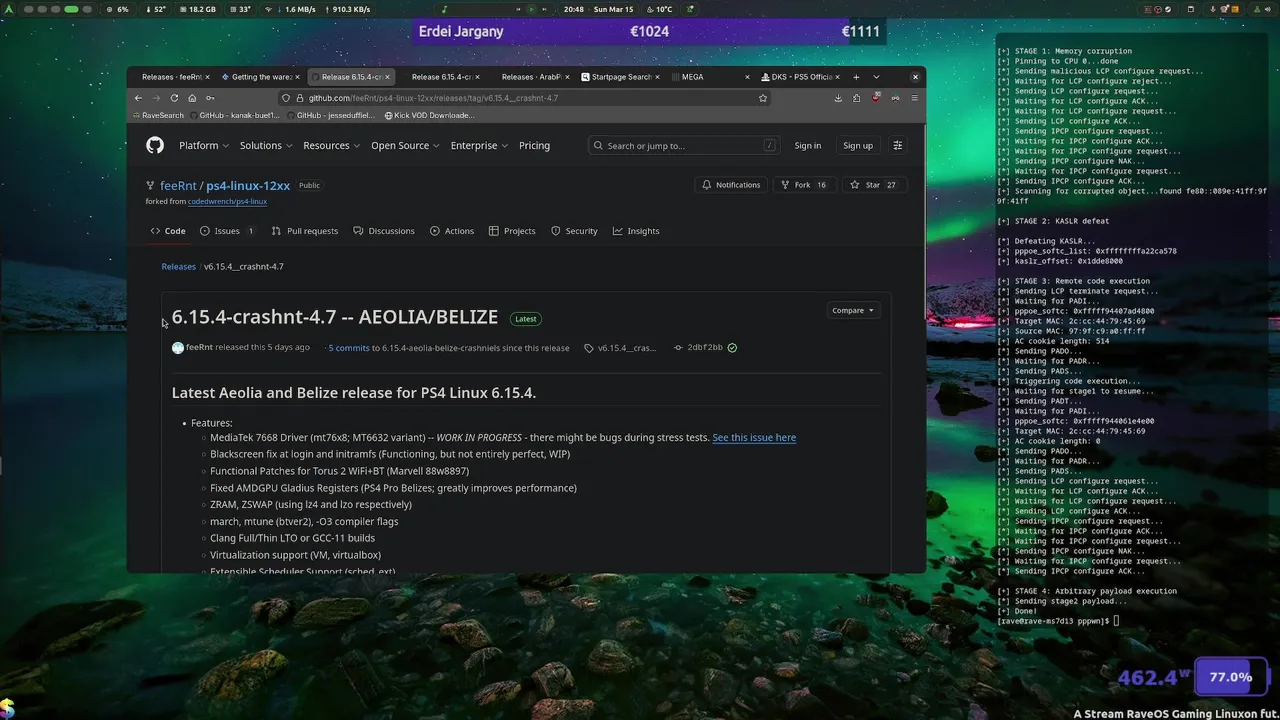Switch to the 'Releases · ArabP' browser tab

point(532,77)
